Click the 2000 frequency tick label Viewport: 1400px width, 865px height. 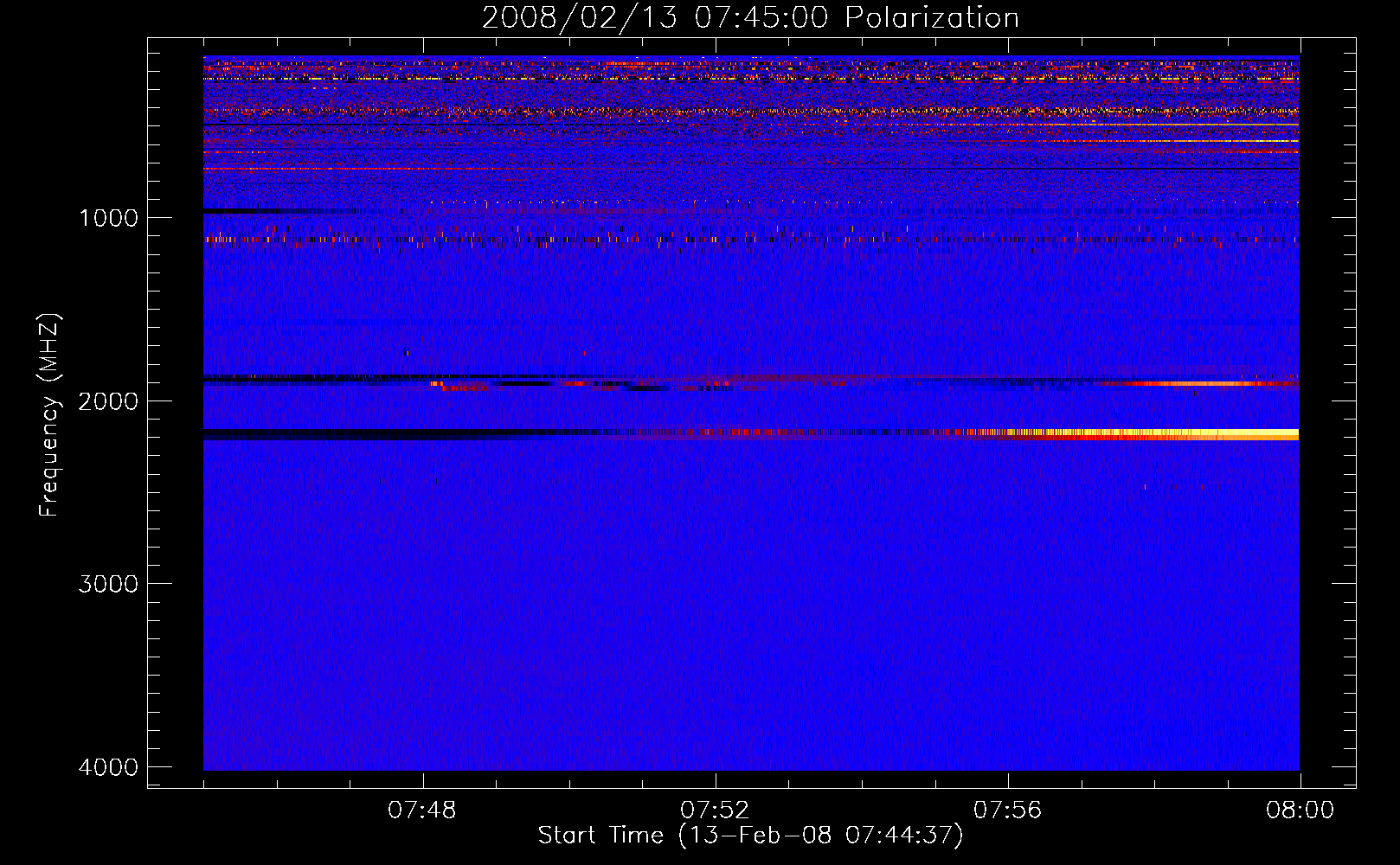tap(108, 401)
